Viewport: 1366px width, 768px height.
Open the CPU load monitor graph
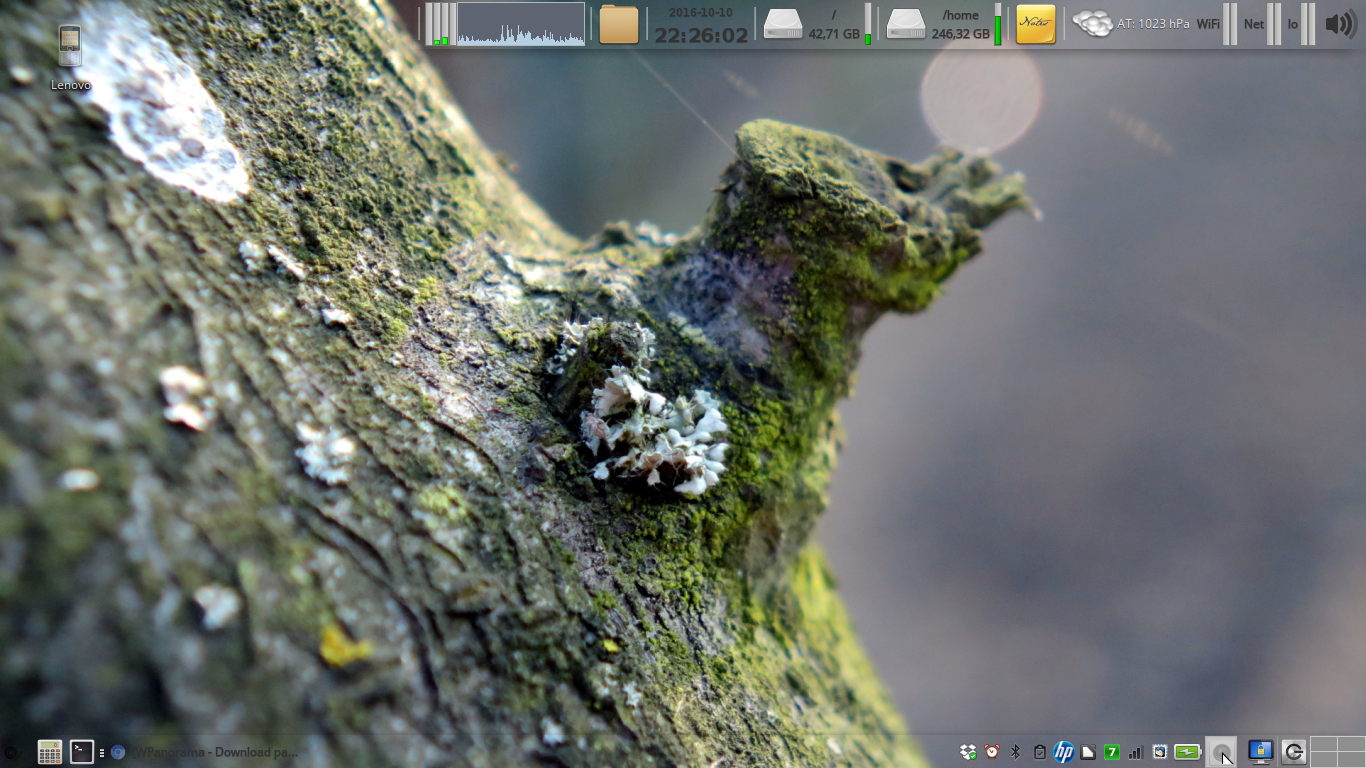coord(521,24)
